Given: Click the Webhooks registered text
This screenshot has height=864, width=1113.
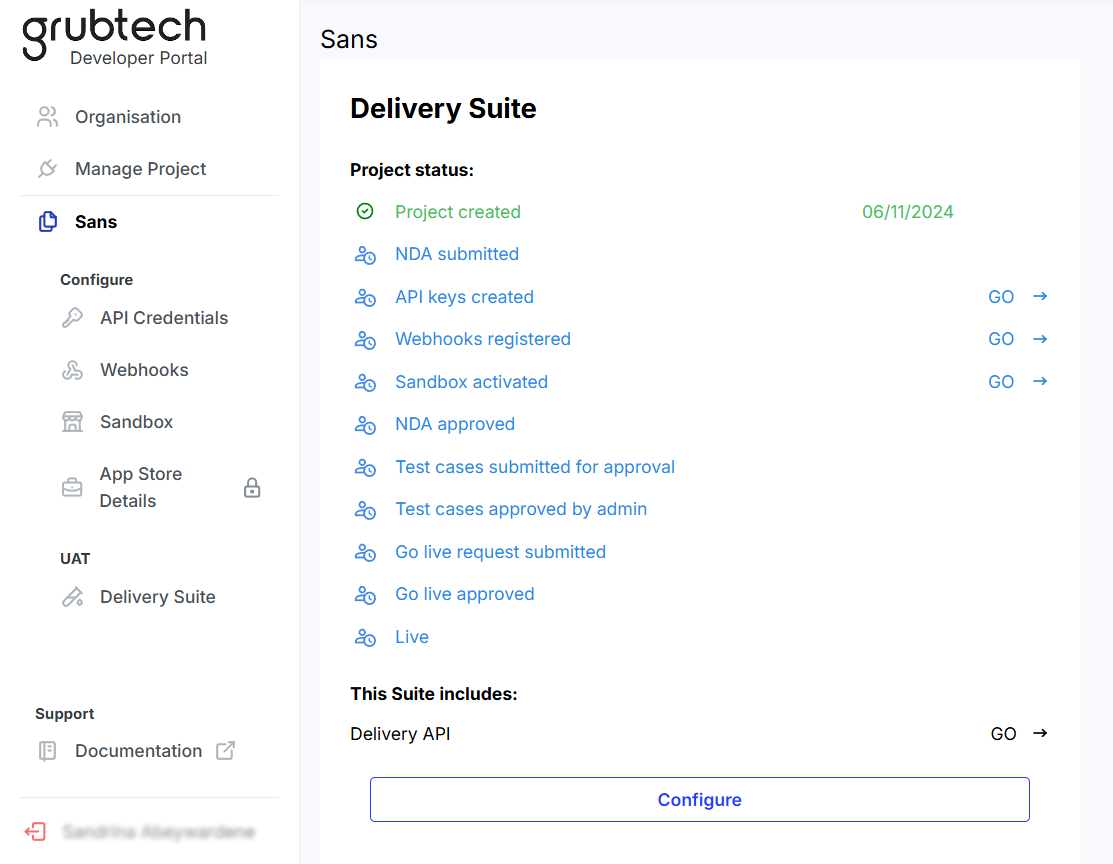Looking at the screenshot, I should (483, 339).
